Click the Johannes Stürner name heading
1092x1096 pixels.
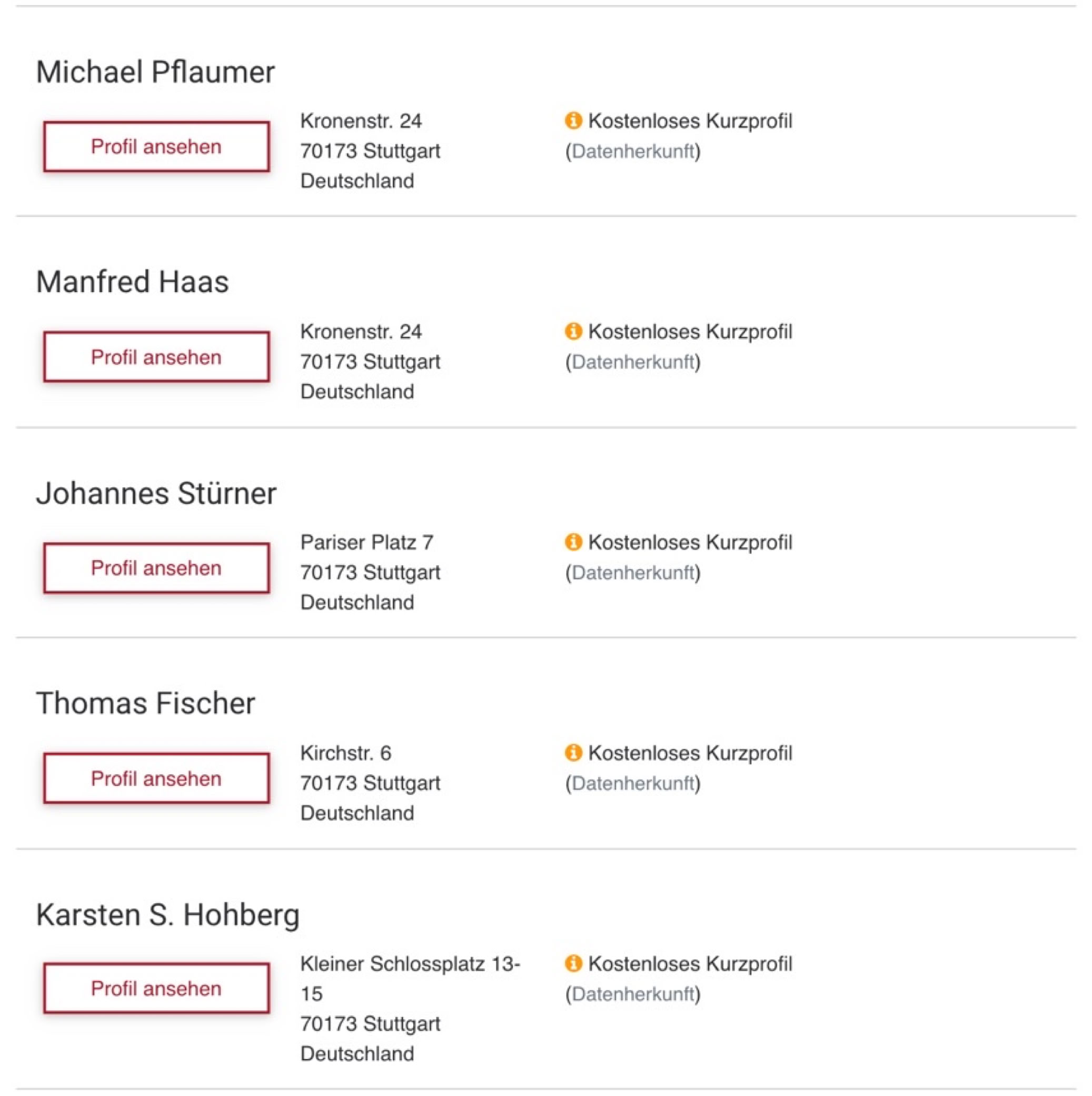(156, 493)
